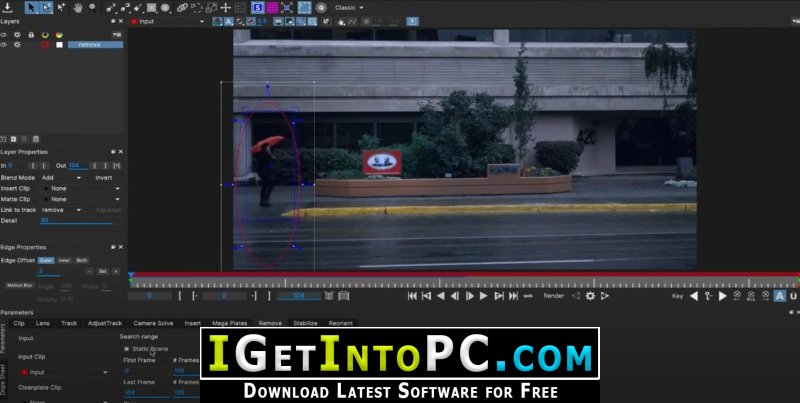Toggle visibility eye for remove layer
This screenshot has height=403, width=800.
point(4,45)
